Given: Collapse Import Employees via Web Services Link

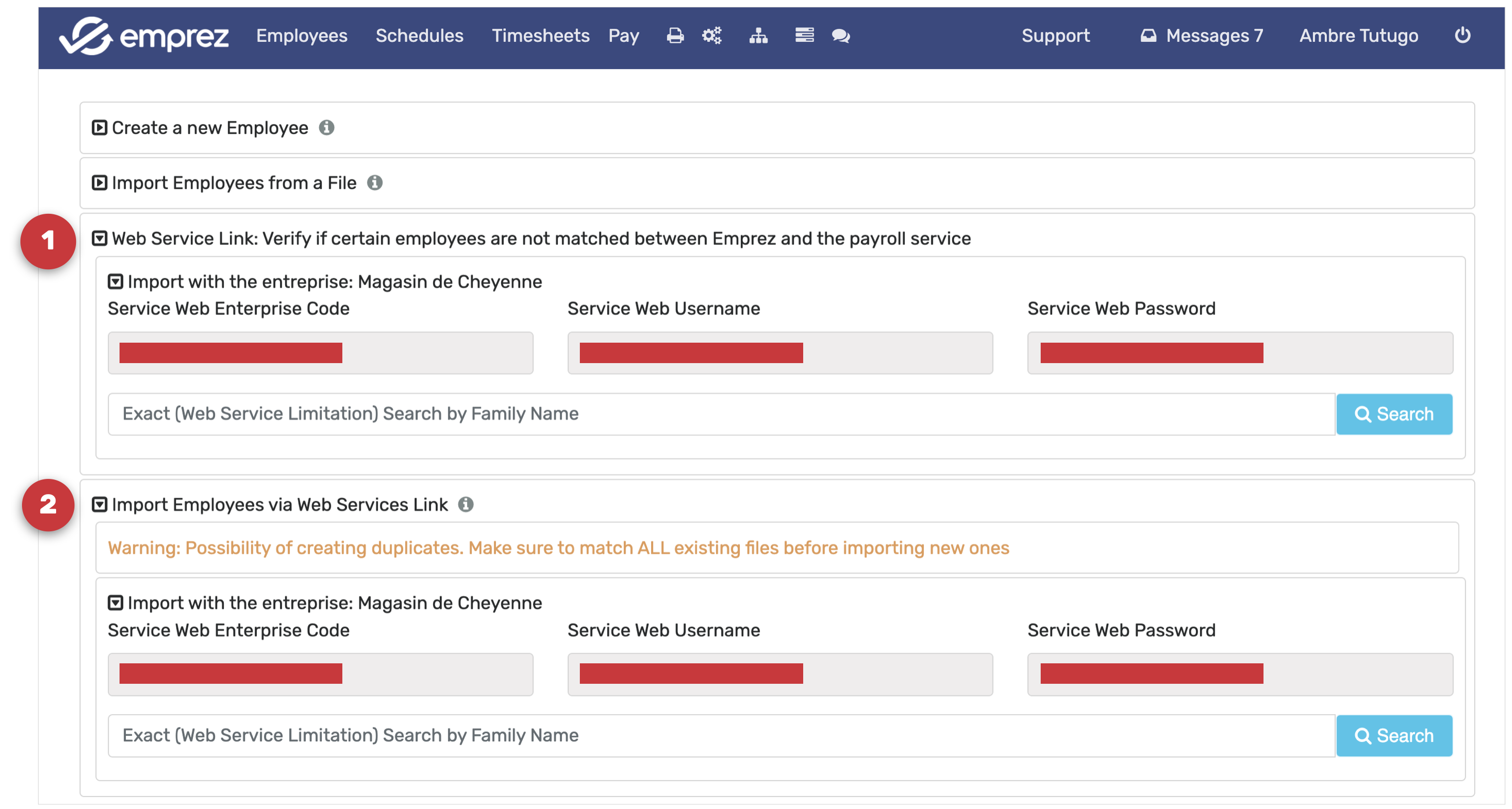Looking at the screenshot, I should pos(100,505).
